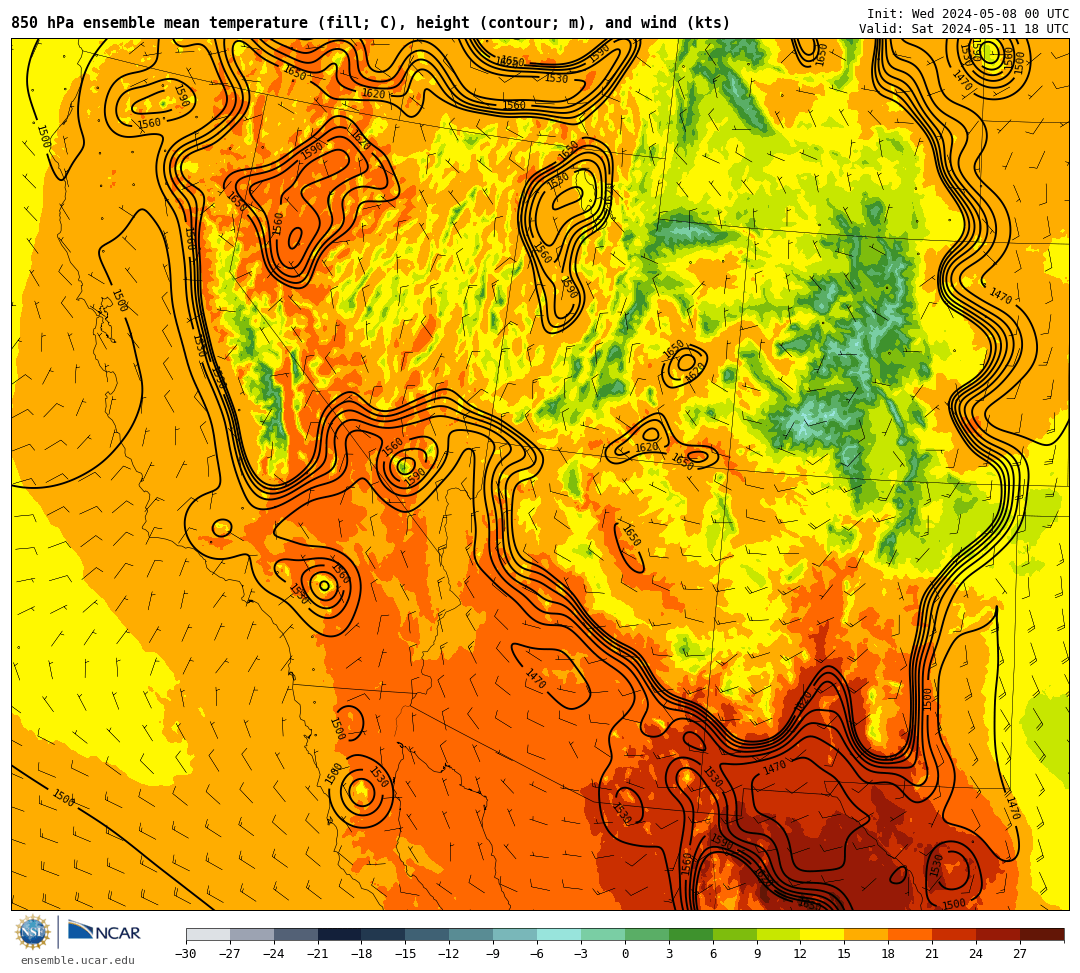The height and width of the screenshot is (973, 1080).
Task: Click the positive '18' colorbar tick label
Action: (x=889, y=954)
